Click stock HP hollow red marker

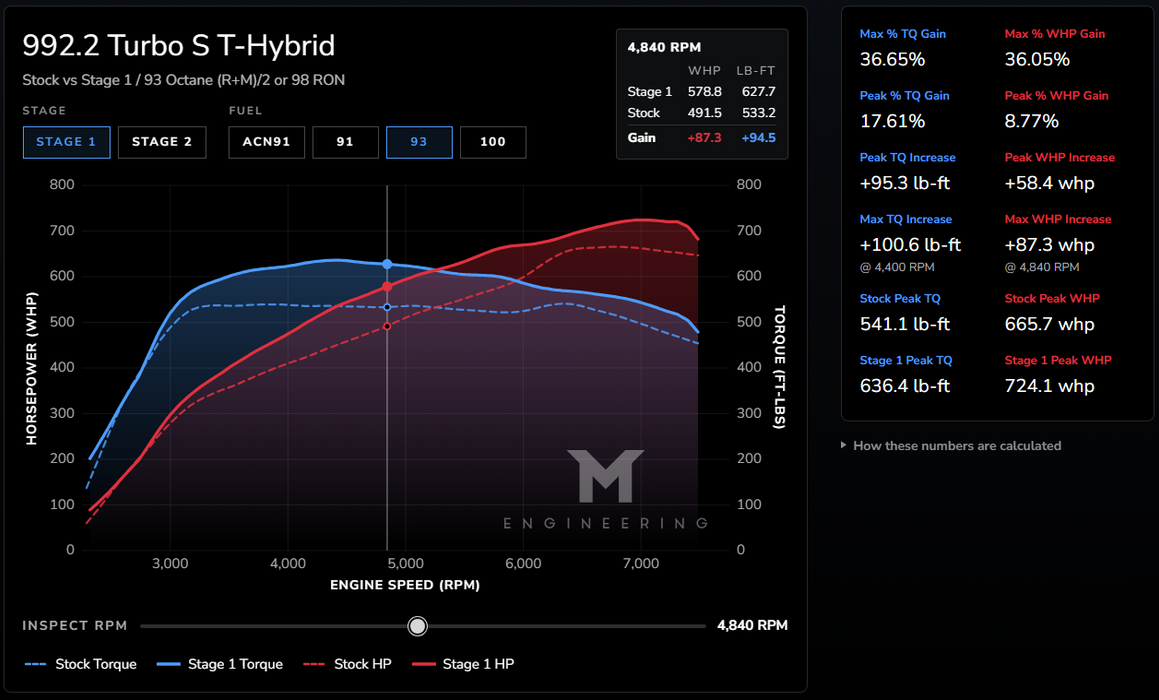click(387, 326)
